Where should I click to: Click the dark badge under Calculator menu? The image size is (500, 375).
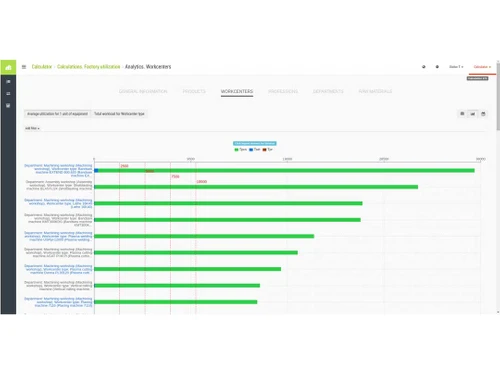pos(477,78)
